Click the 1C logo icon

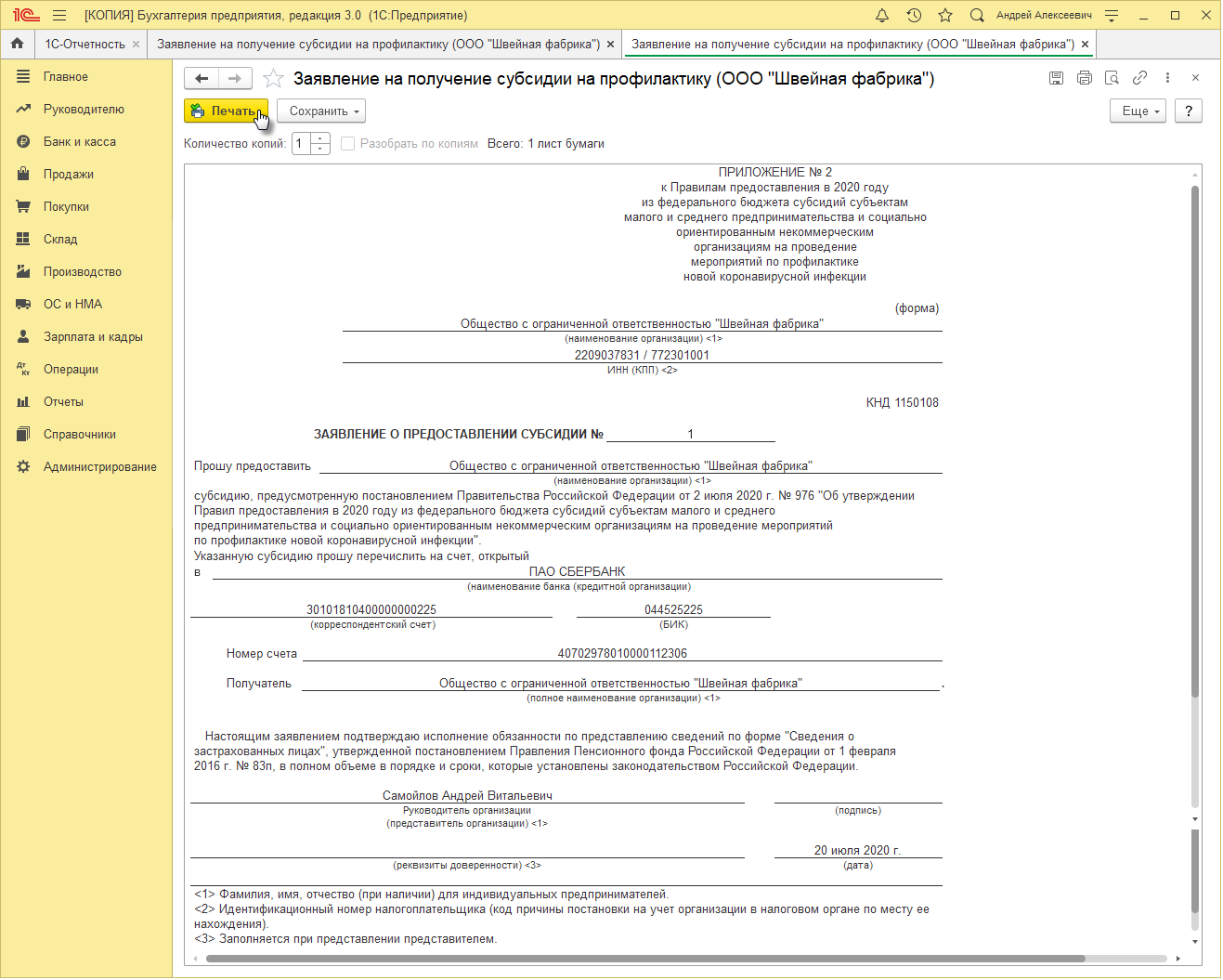coord(26,15)
